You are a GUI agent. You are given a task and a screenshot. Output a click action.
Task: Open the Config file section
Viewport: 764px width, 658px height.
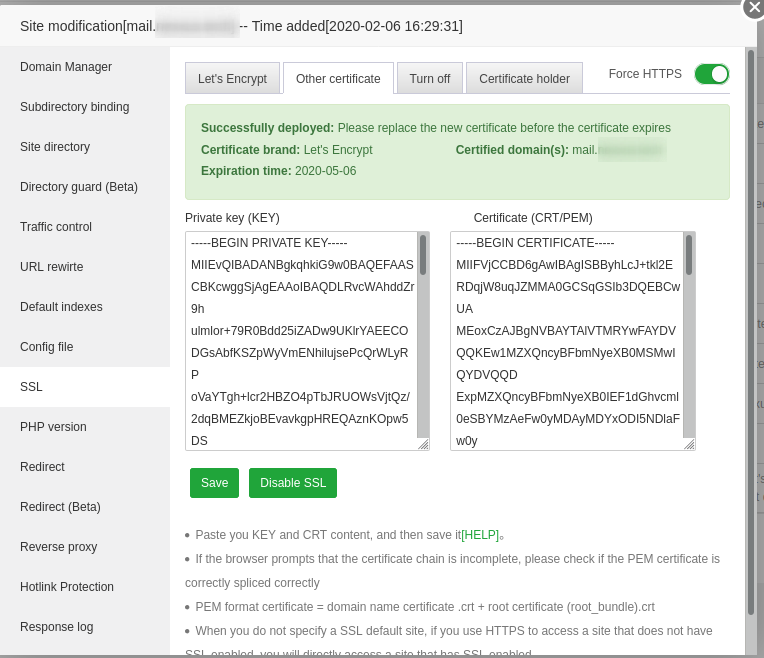47,347
